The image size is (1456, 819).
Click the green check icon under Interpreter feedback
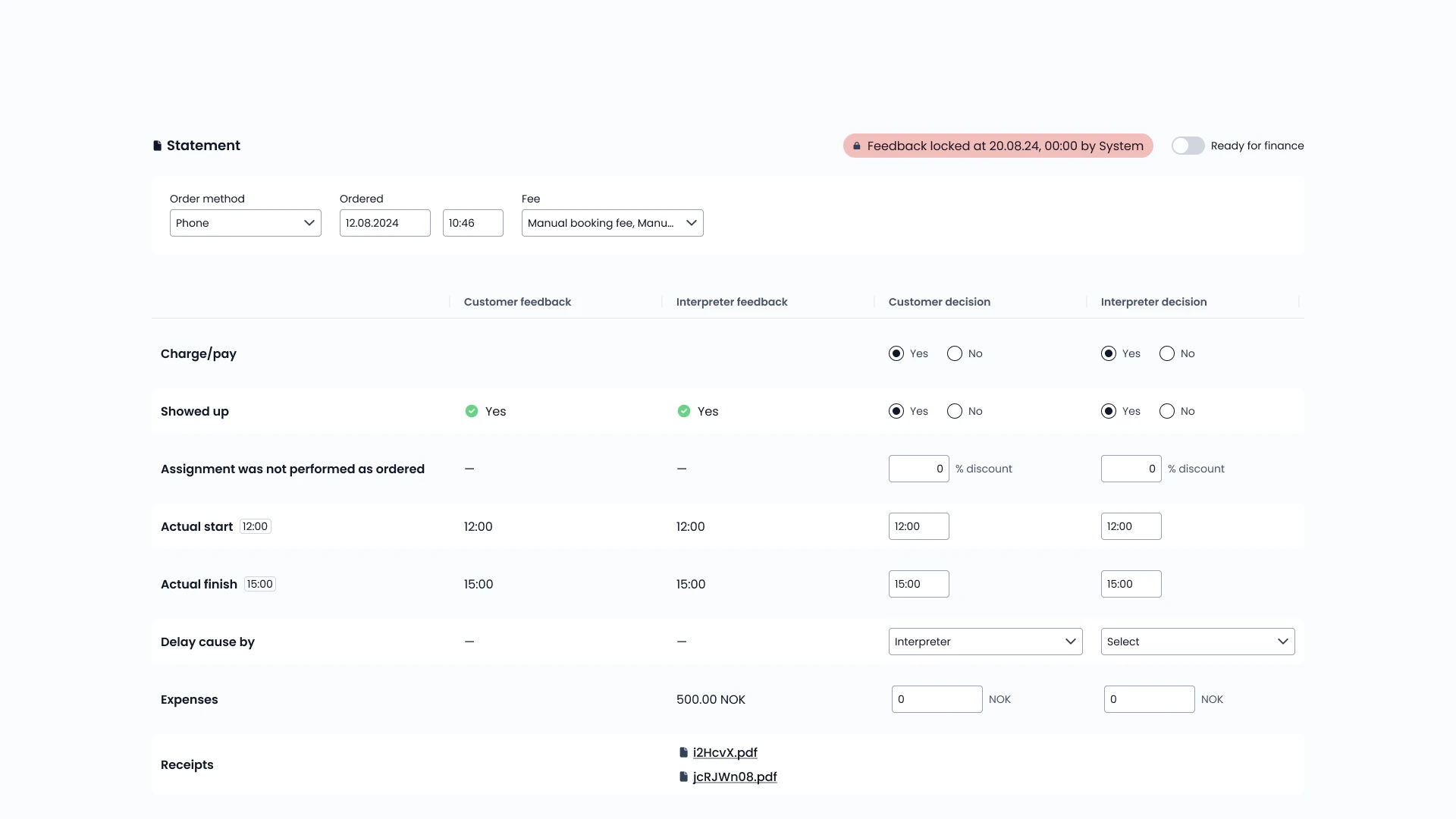(684, 411)
